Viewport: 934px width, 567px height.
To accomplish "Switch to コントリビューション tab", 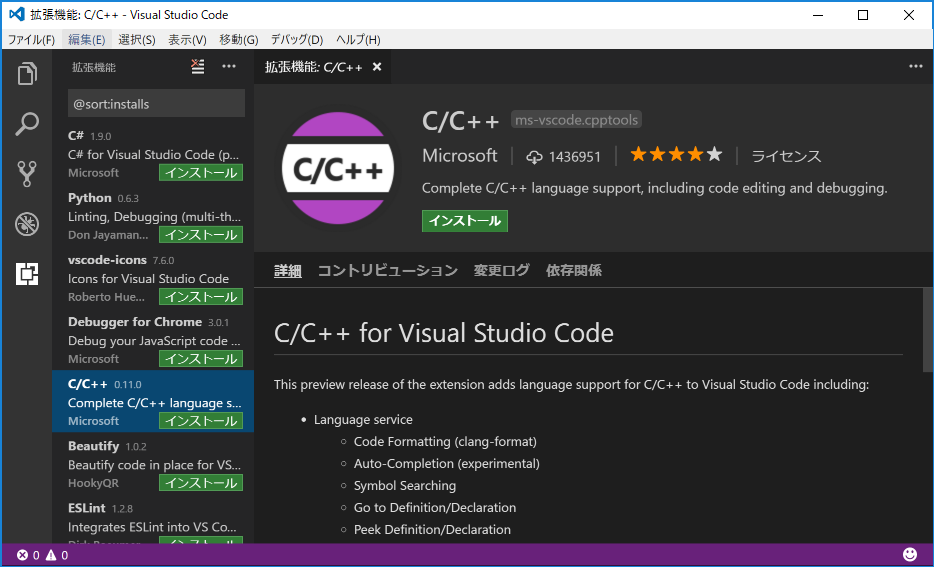I will click(x=387, y=270).
